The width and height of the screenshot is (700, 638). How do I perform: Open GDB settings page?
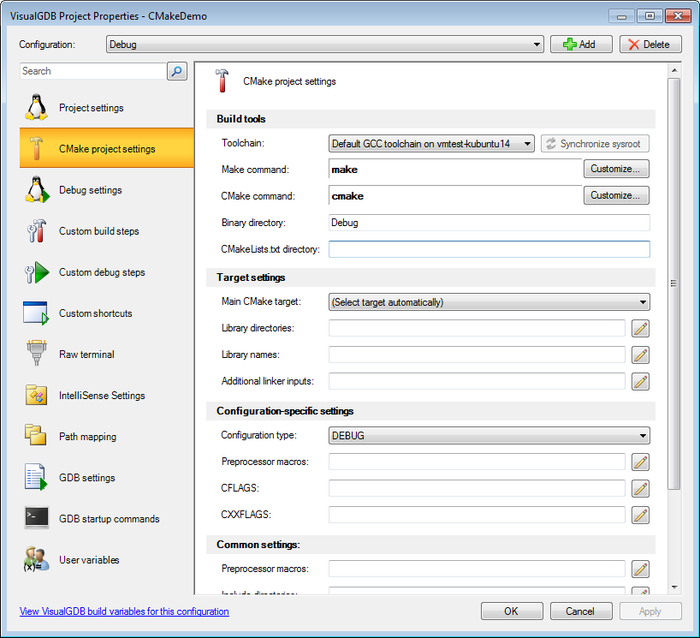[x=107, y=477]
